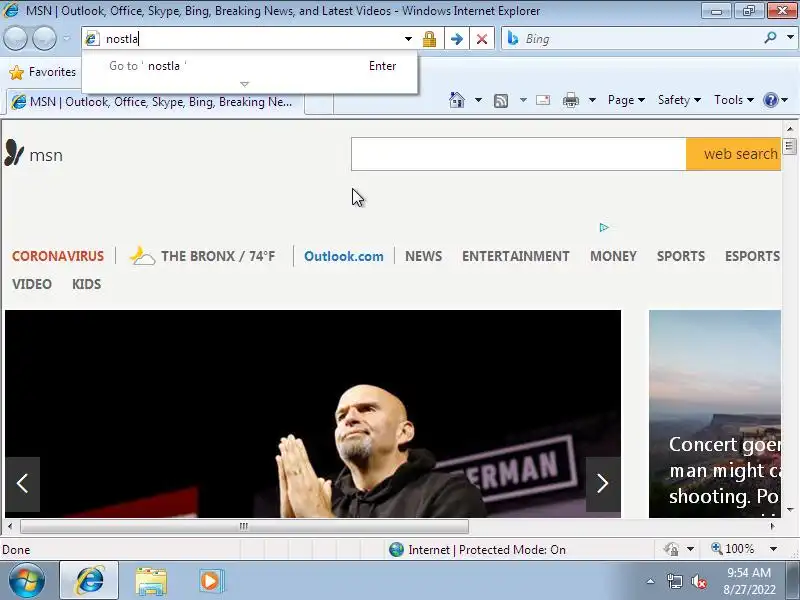800x600 pixels.
Task: Click the horizontal scrollbar thumb
Action: (x=244, y=526)
